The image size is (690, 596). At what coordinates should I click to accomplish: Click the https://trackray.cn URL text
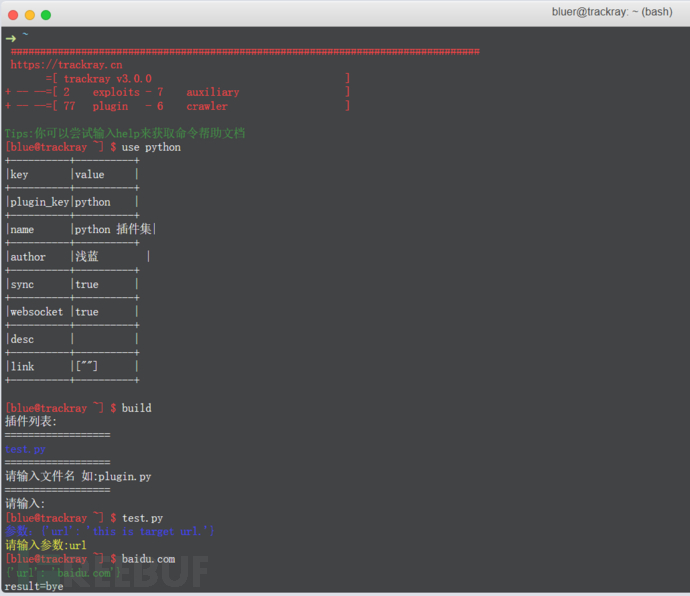(66, 65)
